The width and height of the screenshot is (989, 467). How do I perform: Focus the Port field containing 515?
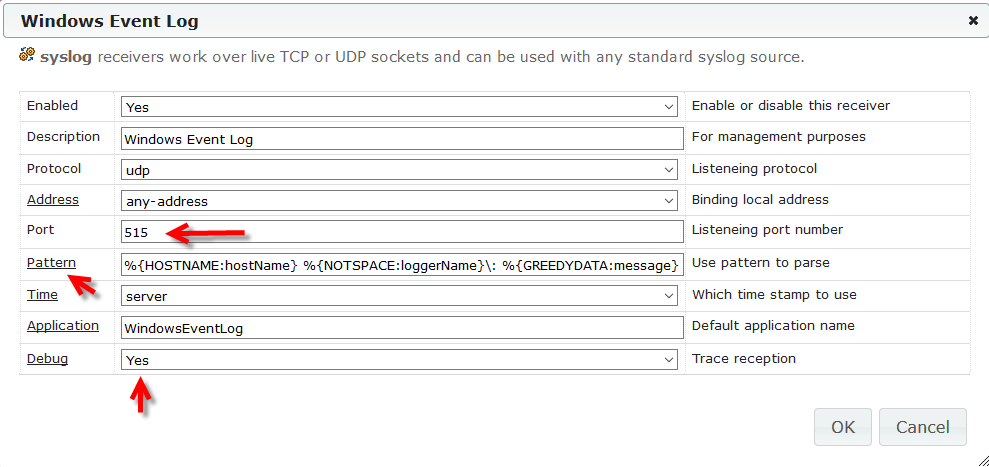tap(402, 232)
